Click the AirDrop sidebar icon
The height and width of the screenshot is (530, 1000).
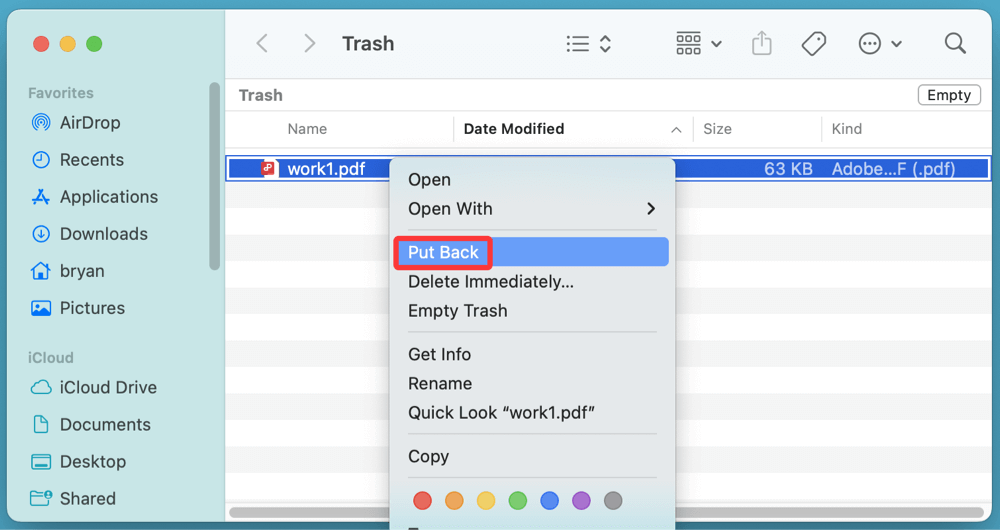[41, 122]
